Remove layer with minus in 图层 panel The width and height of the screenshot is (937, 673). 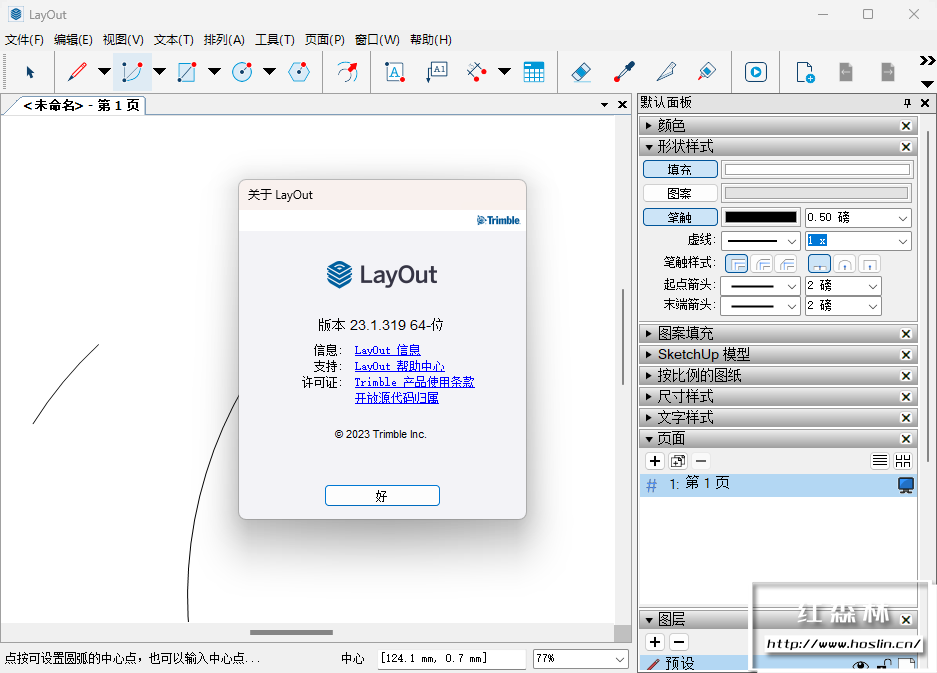click(678, 642)
